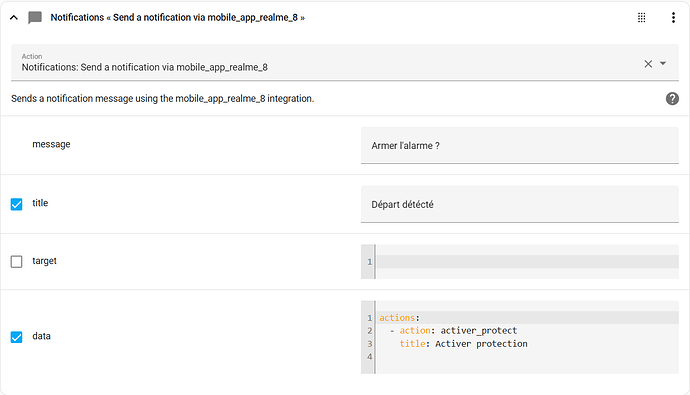The height and width of the screenshot is (395, 690).
Task: Click the 'actions:' line in data editor
Action: [399, 318]
